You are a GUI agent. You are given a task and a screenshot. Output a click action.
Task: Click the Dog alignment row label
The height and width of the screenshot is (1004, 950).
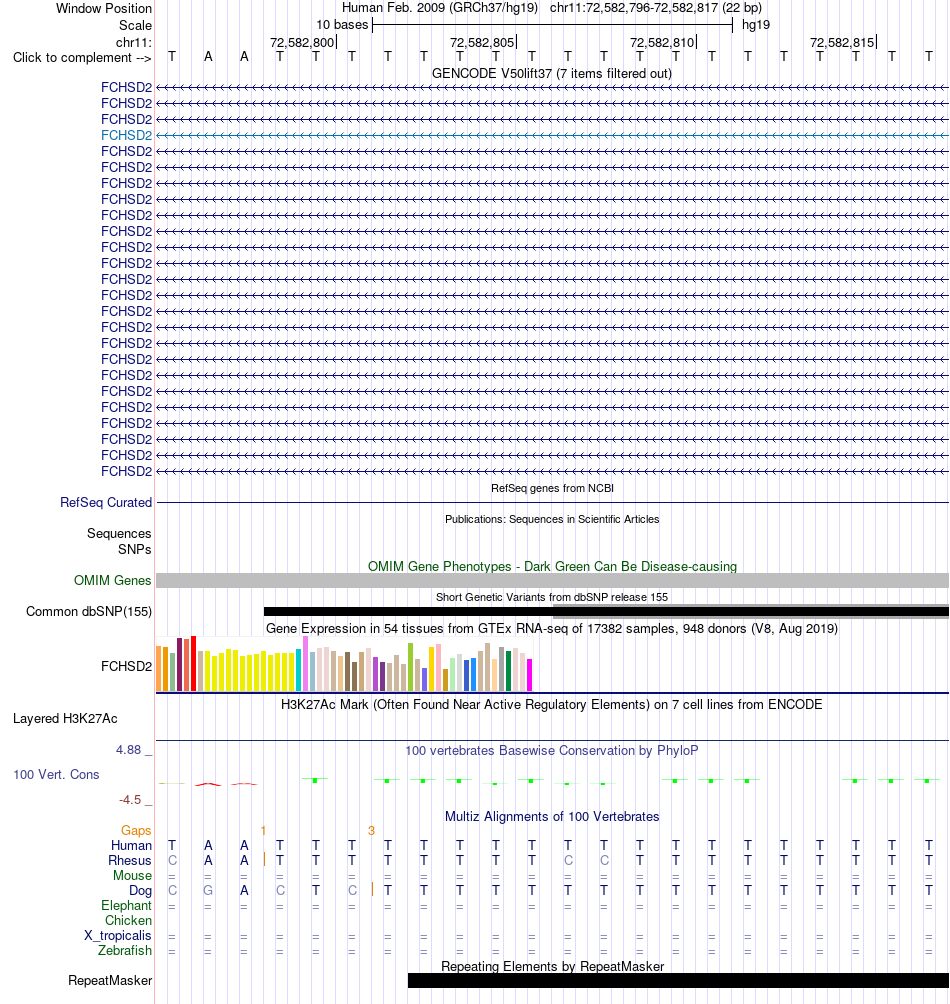[141, 891]
